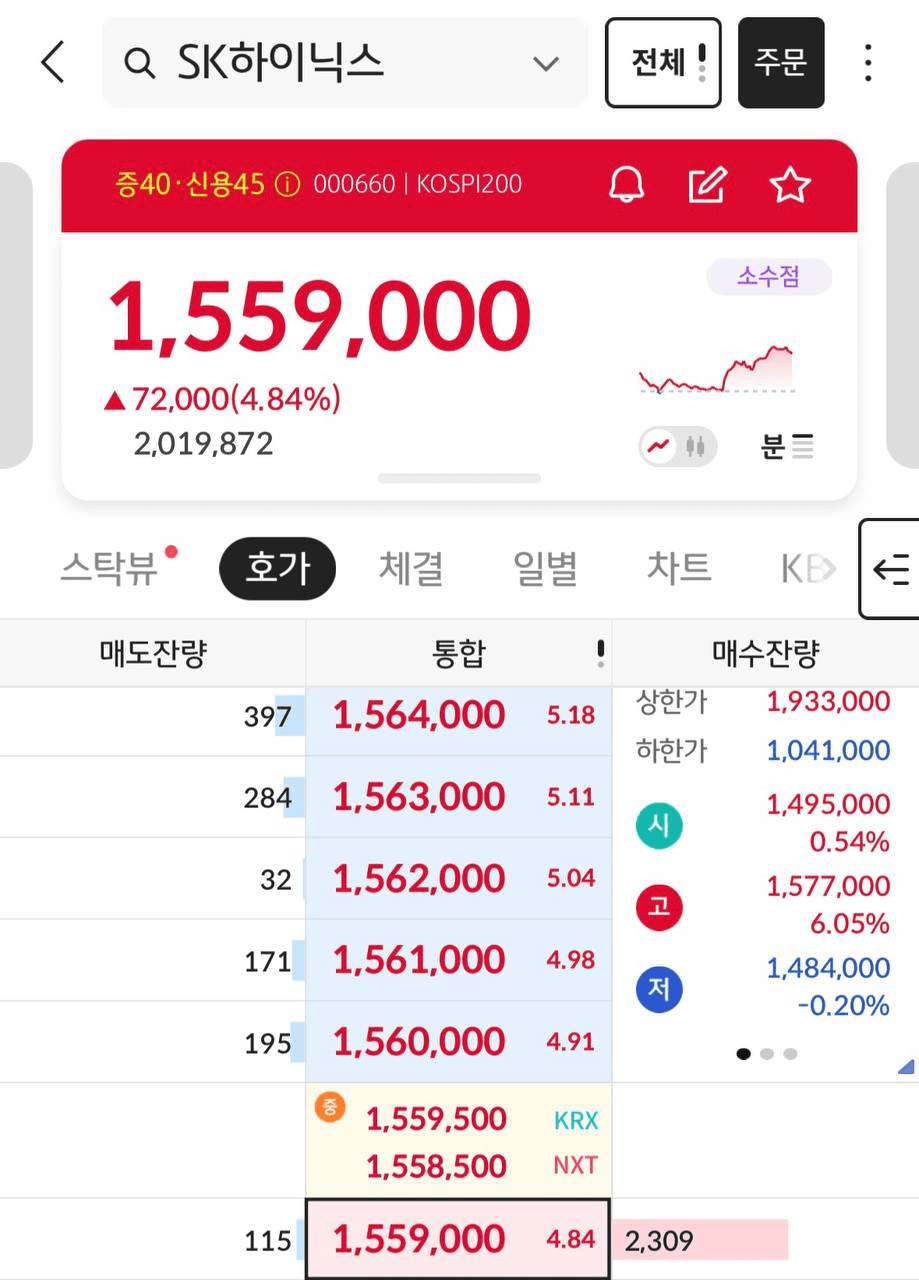Select the 호가 tab
The height and width of the screenshot is (1280, 919).
tap(277, 569)
